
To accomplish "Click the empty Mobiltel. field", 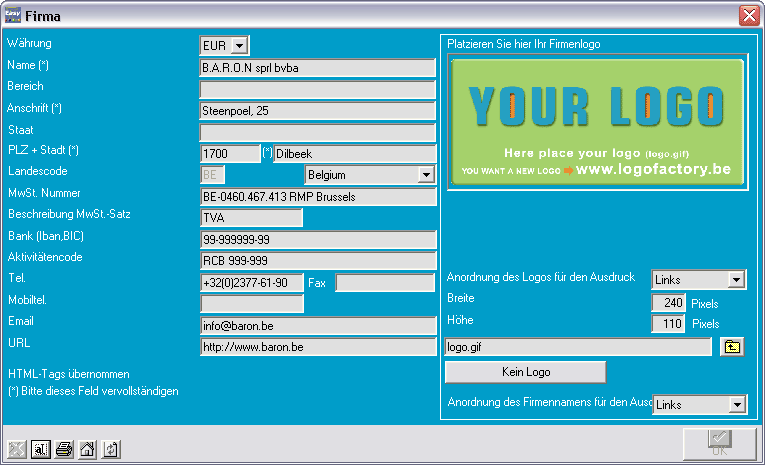I will click(x=252, y=303).
